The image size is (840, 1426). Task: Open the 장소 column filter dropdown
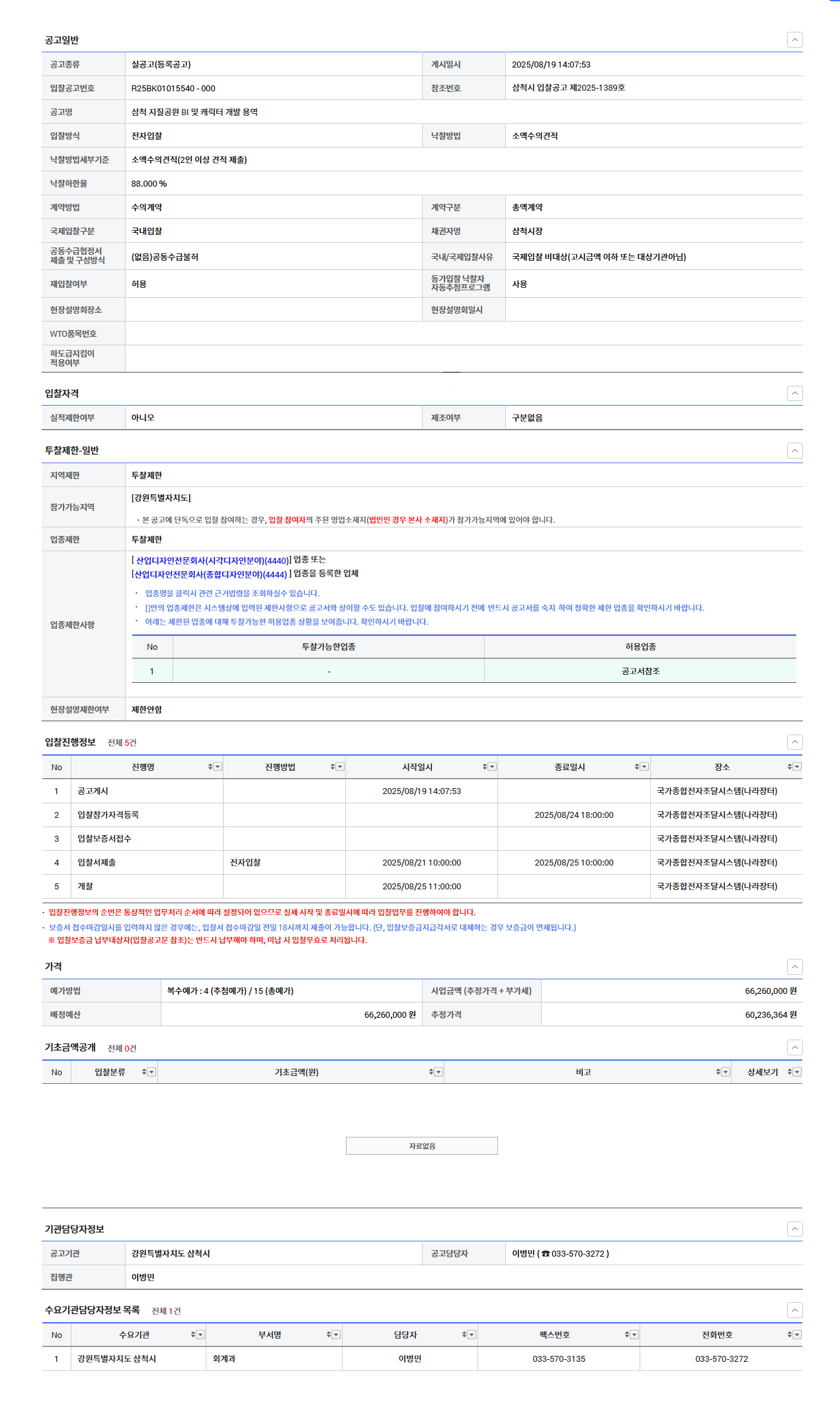(798, 767)
